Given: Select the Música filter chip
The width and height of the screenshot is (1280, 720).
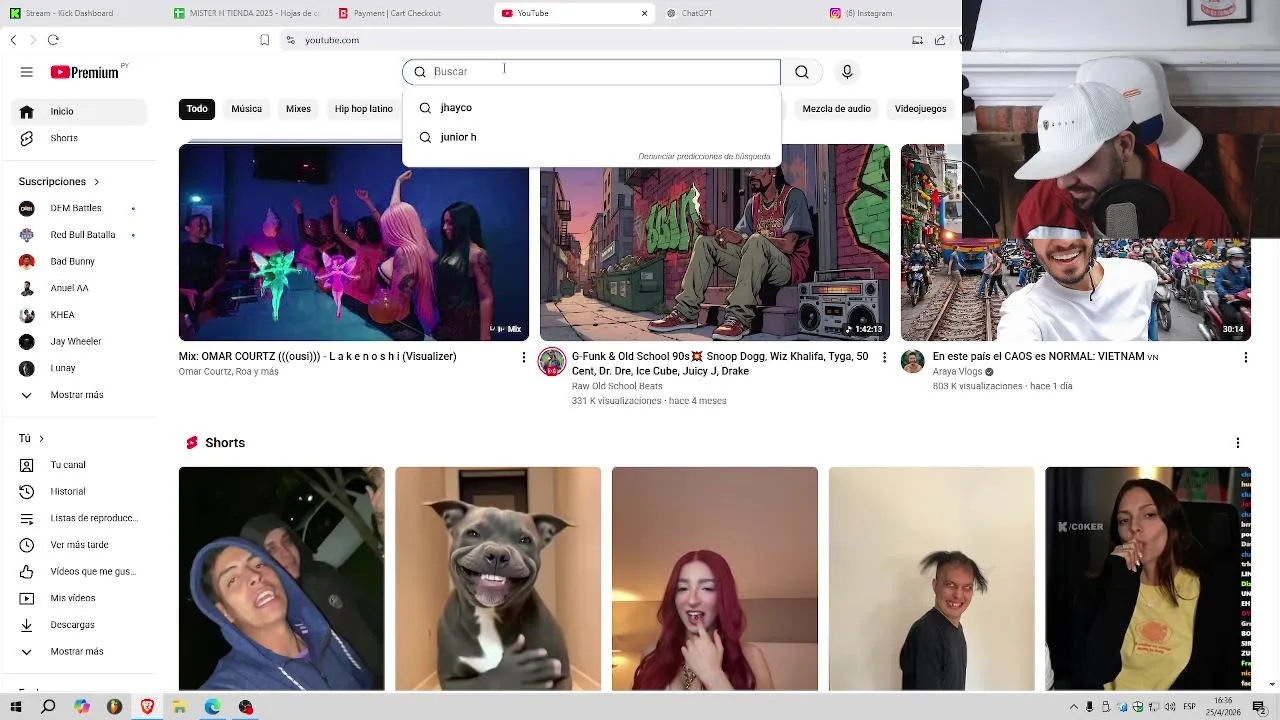Looking at the screenshot, I should click(x=246, y=109).
